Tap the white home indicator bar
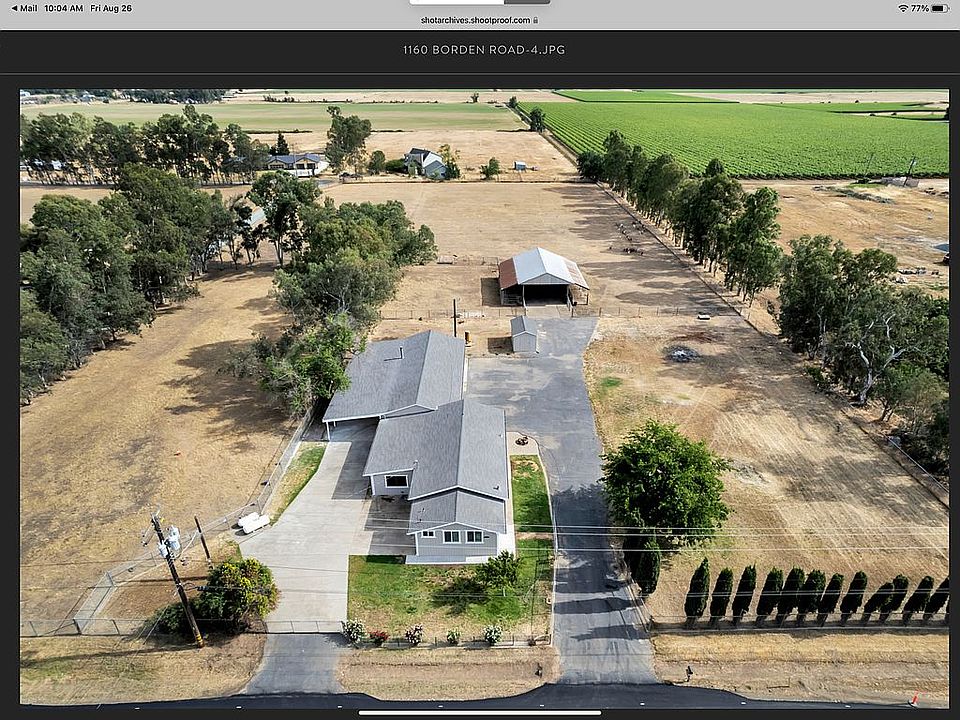Screen dimensions: 960x720 479,712
